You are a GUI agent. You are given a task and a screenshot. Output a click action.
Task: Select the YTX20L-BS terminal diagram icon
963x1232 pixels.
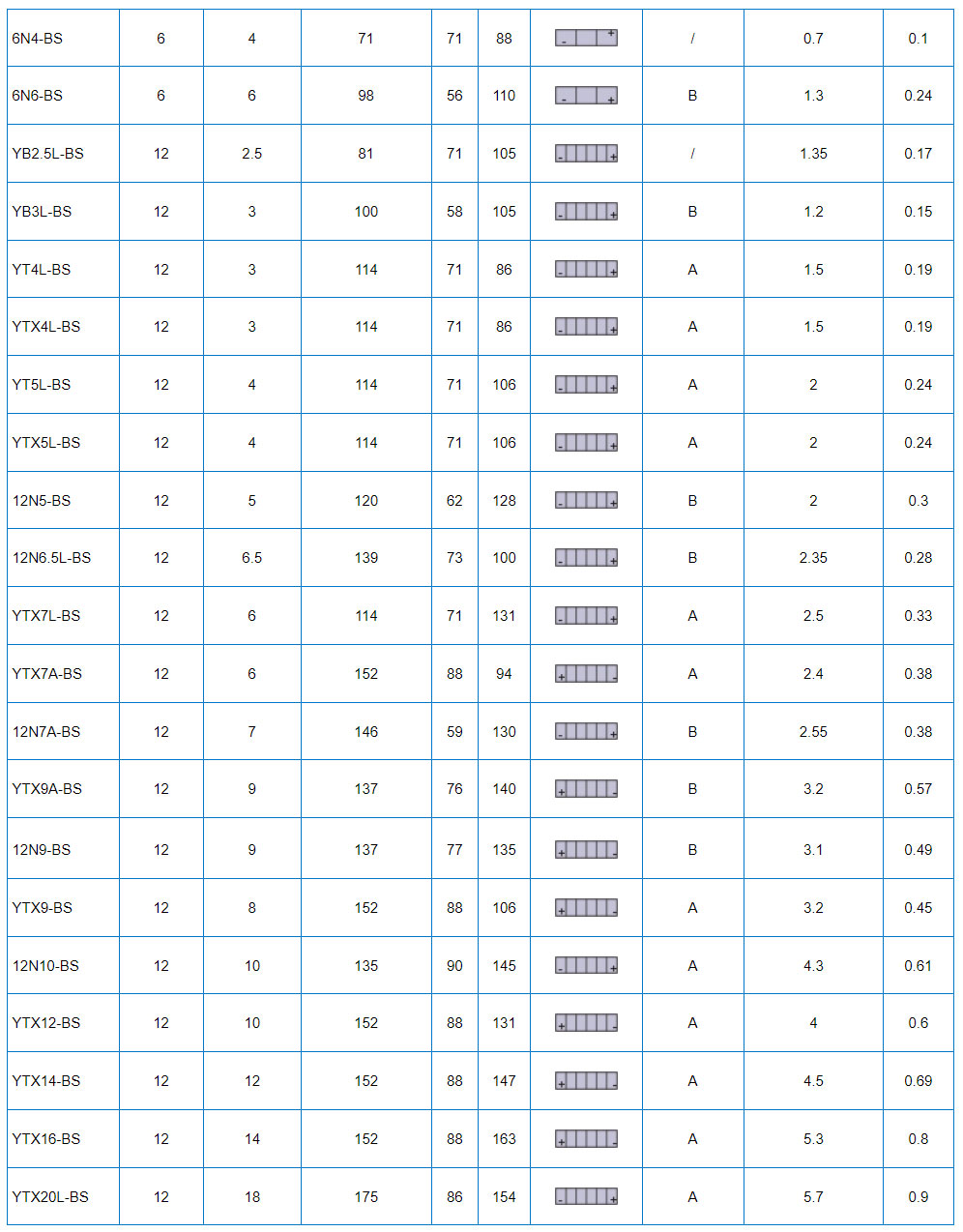[x=586, y=1196]
